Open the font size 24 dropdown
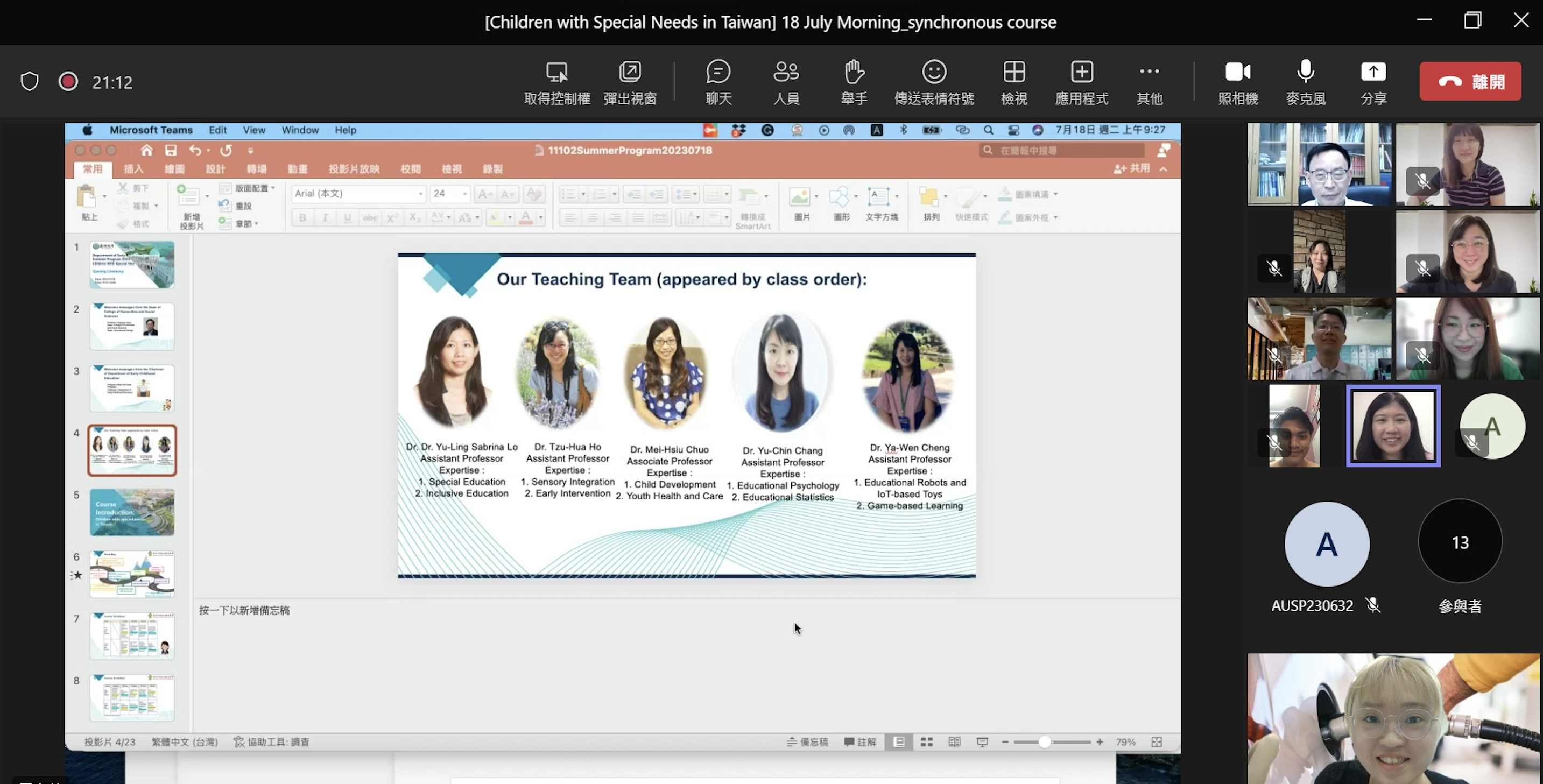The width and height of the screenshot is (1543, 784). (465, 194)
